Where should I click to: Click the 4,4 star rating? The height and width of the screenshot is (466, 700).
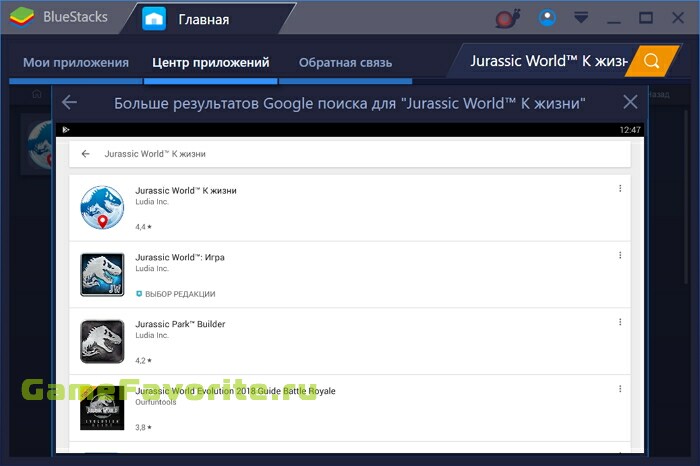coord(143,227)
